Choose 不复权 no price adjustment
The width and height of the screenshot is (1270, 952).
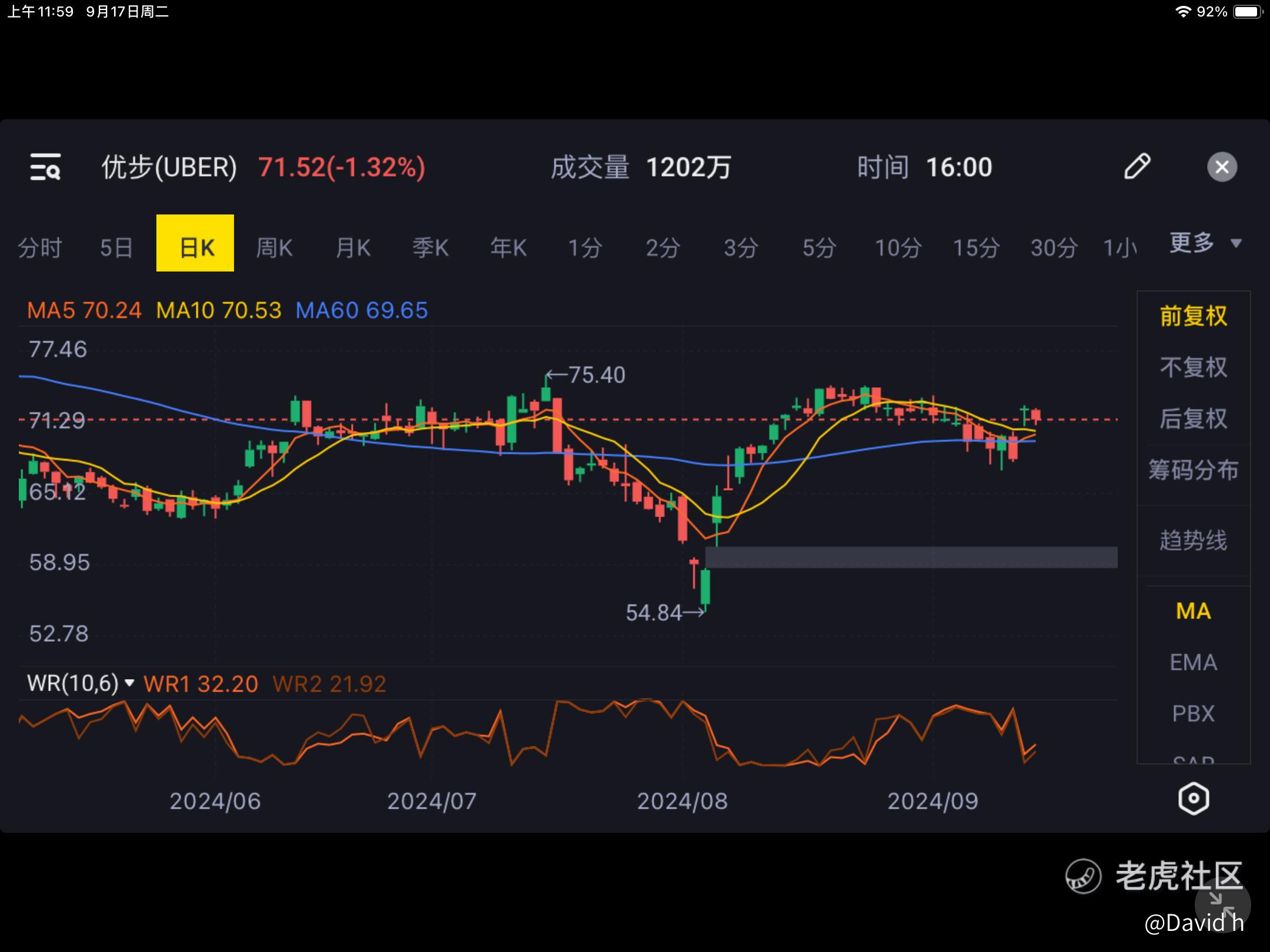pos(1194,367)
